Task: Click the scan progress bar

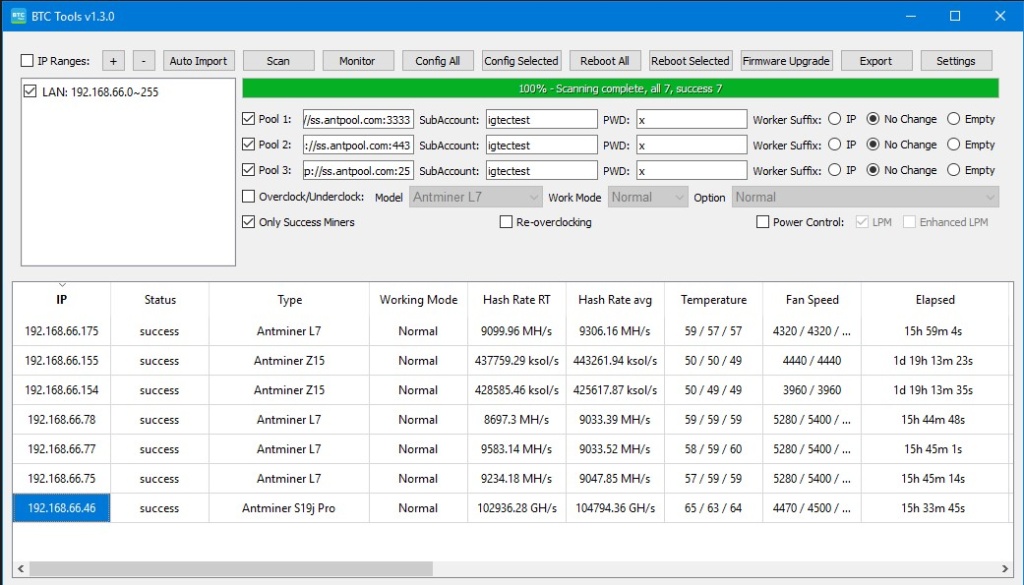Action: (620, 88)
